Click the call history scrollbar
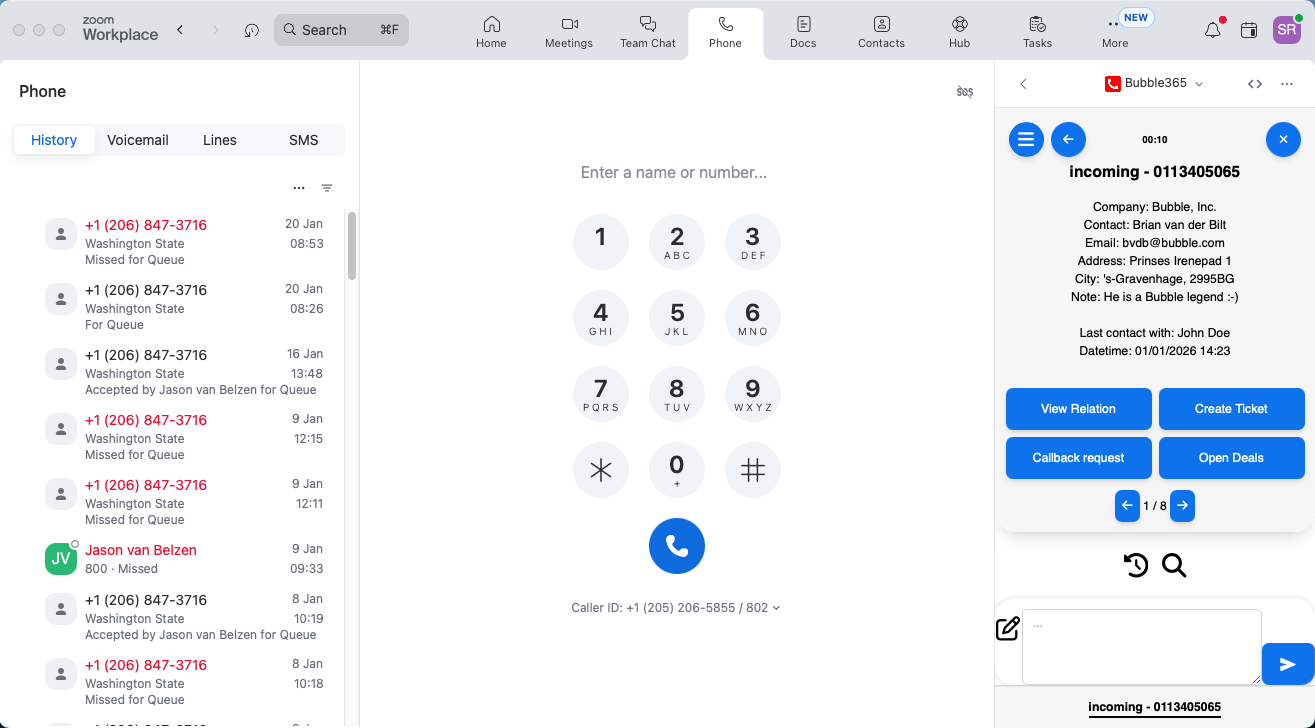This screenshot has height=728, width=1315. (351, 246)
